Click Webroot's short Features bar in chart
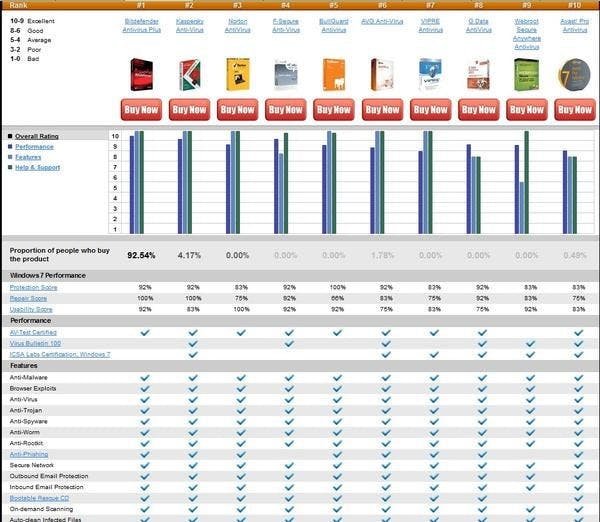 [522, 208]
